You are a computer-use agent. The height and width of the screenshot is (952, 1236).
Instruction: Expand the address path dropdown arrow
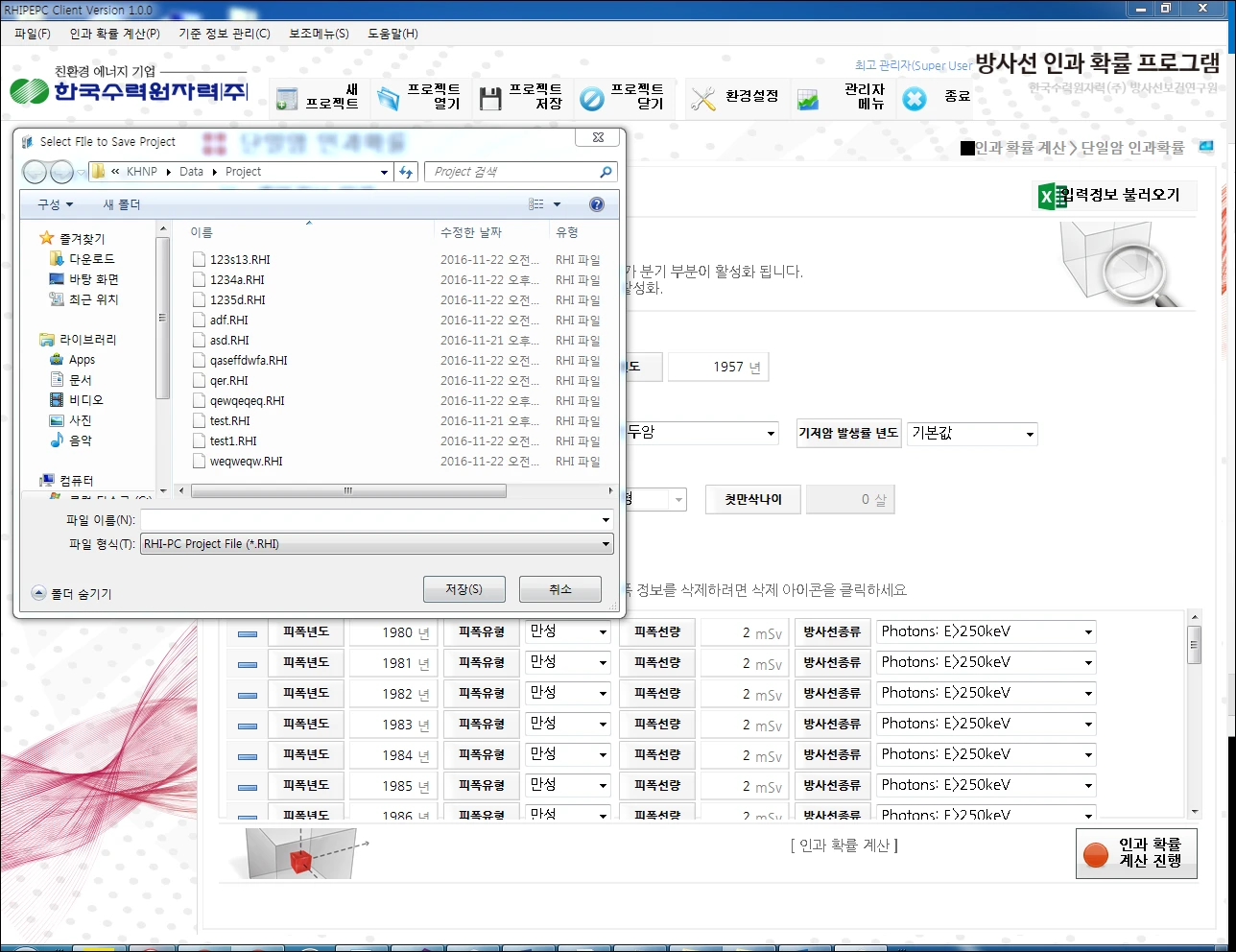pyautogui.click(x=384, y=172)
